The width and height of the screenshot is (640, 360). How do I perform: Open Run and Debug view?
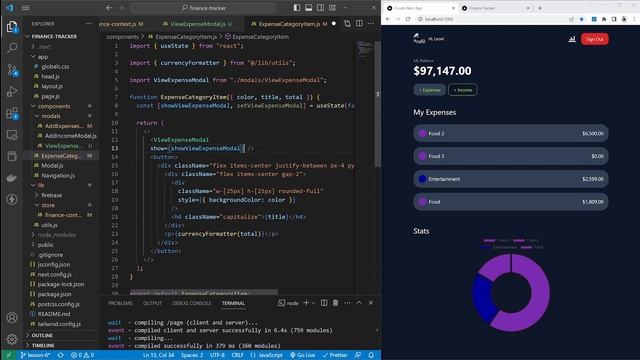point(12,91)
